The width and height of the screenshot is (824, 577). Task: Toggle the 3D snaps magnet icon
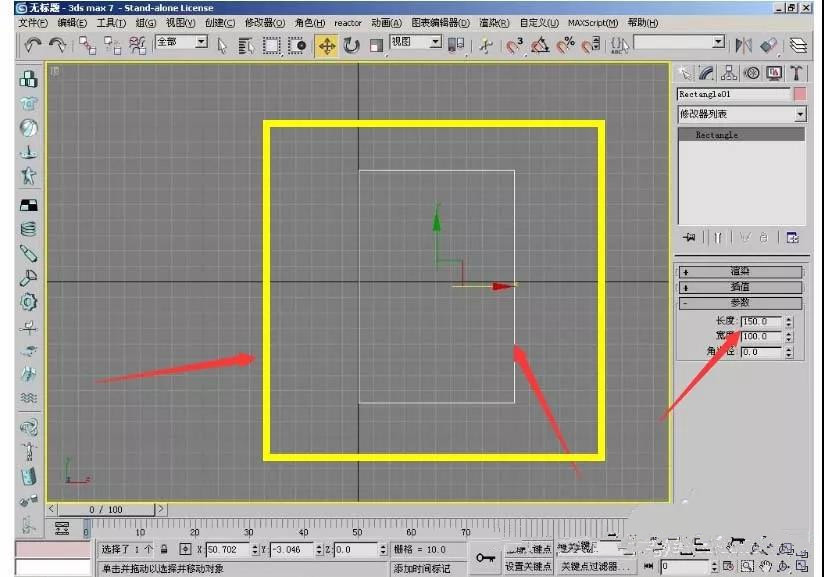pyautogui.click(x=514, y=46)
